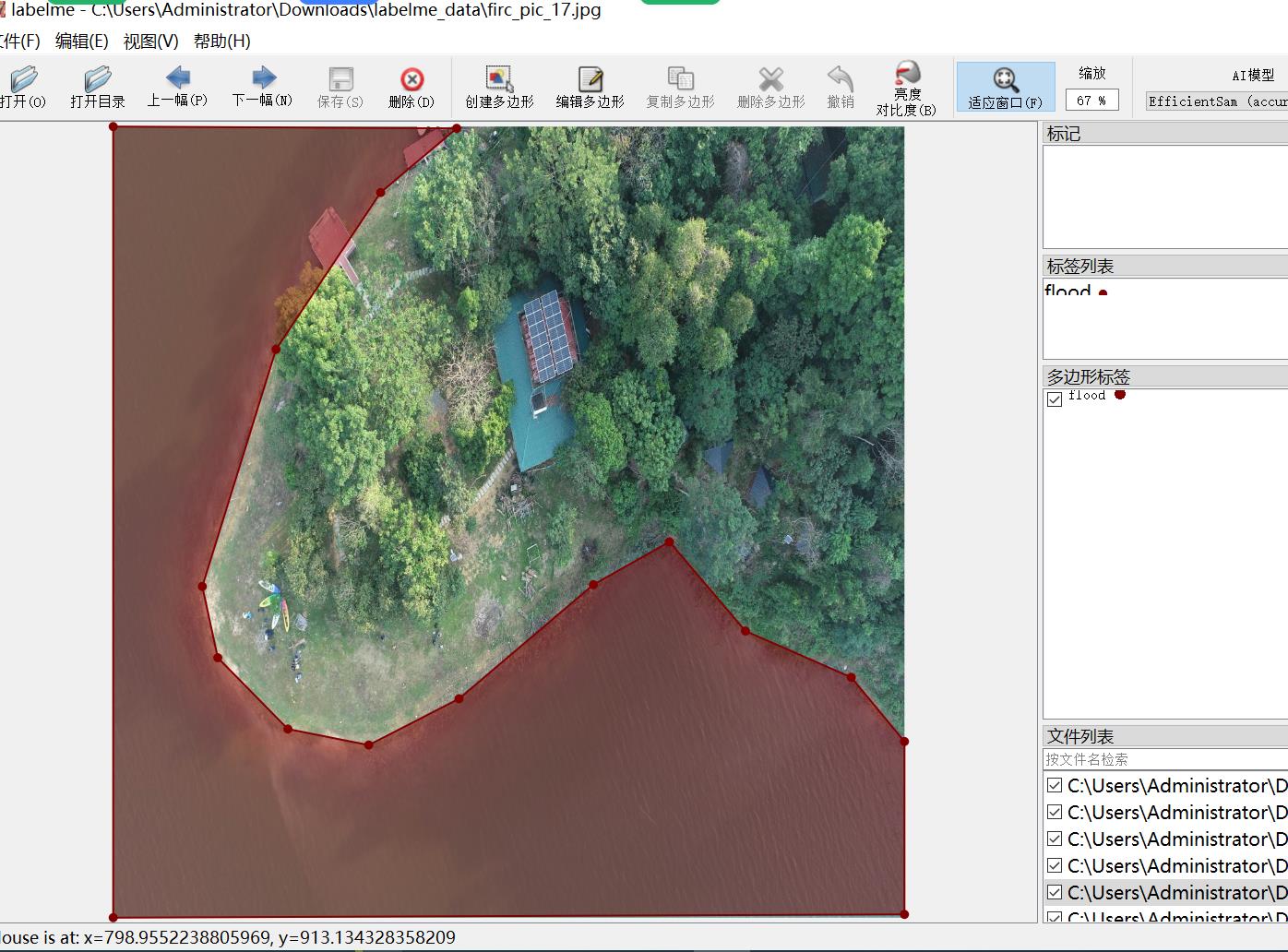Open the Edit (编辑) menu
The height and width of the screenshot is (952, 1288).
[x=81, y=41]
